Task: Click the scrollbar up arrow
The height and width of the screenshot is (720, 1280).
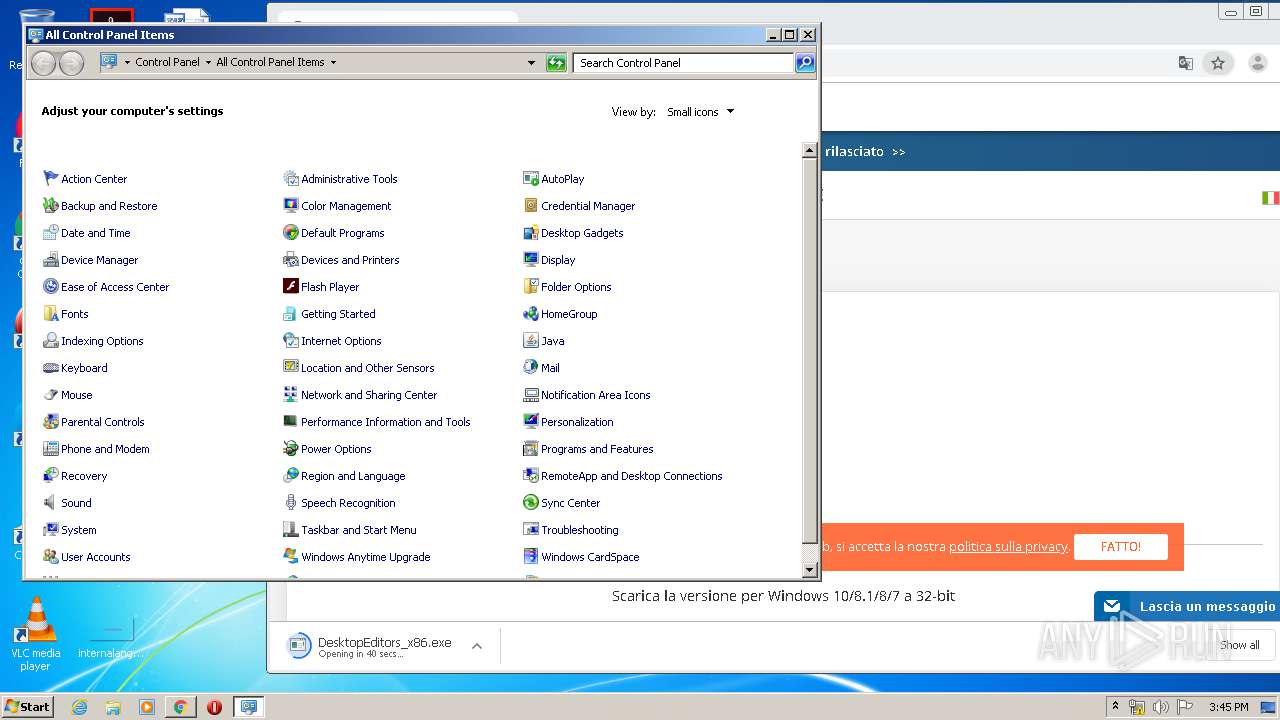Action: tap(810, 150)
